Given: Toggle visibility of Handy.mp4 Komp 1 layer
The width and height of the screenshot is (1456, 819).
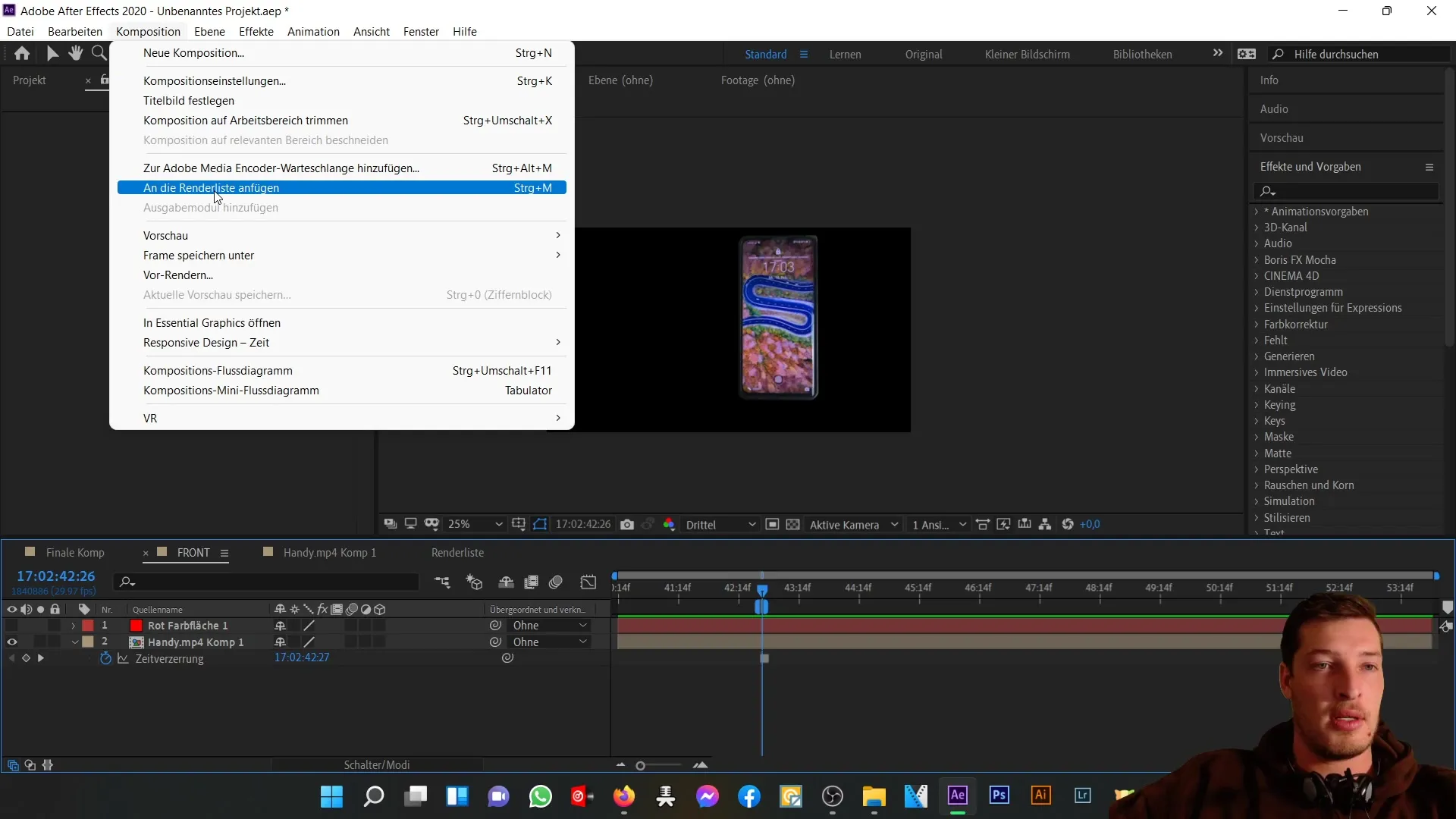Looking at the screenshot, I should pyautogui.click(x=11, y=642).
